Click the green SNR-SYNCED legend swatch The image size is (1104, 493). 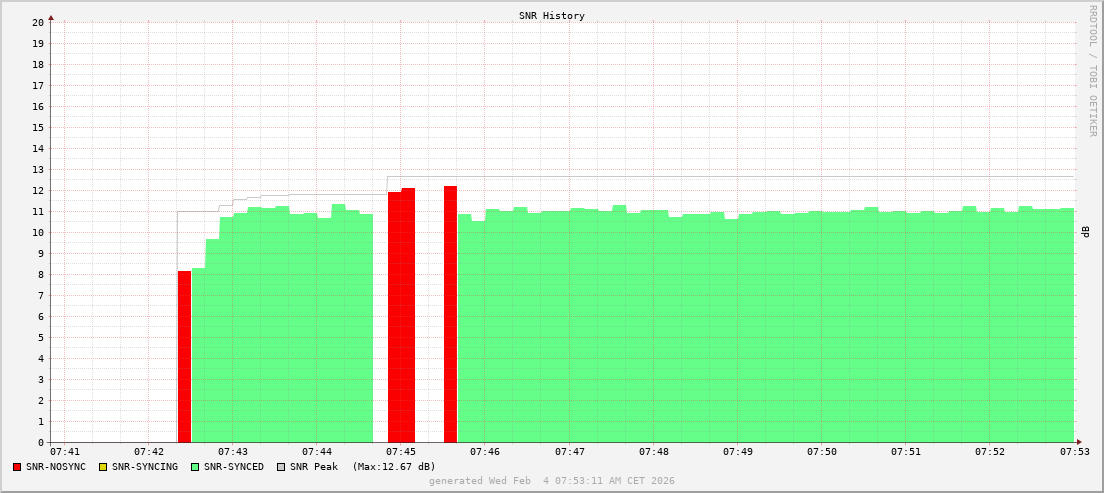click(x=195, y=467)
